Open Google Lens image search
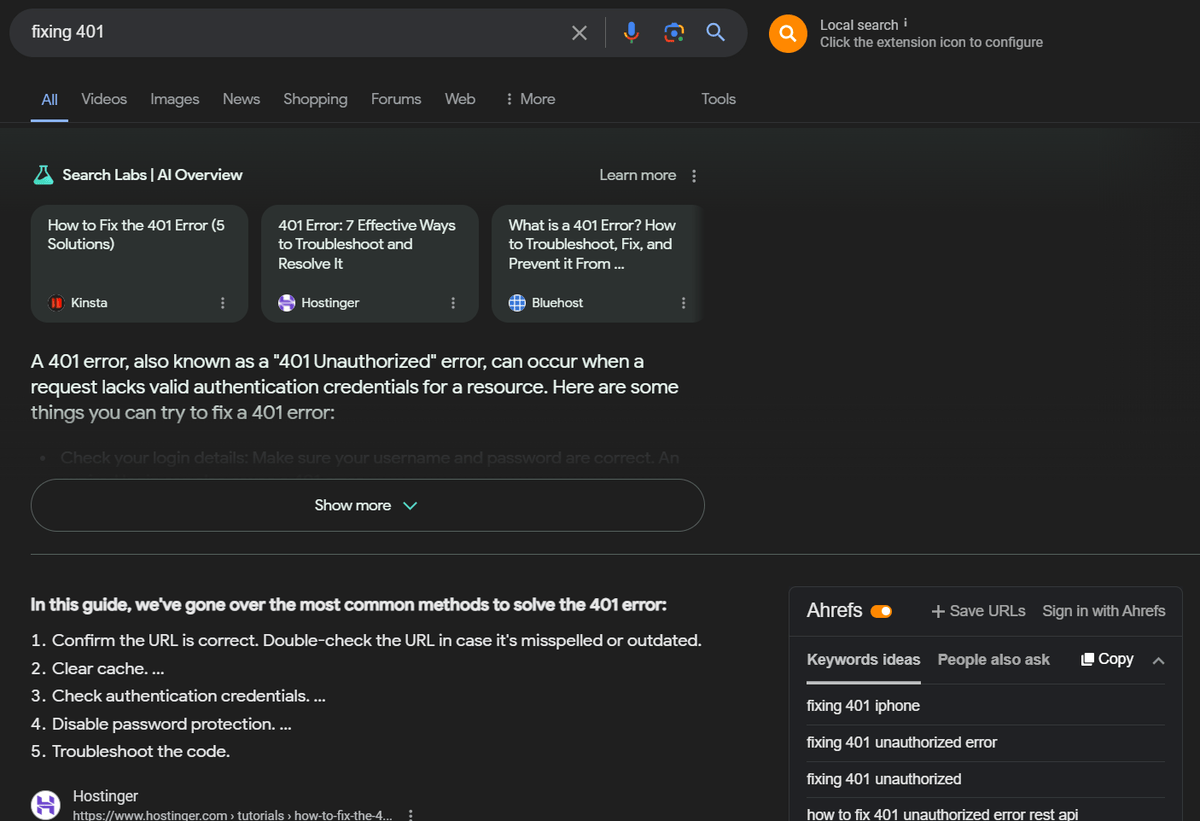 click(674, 33)
